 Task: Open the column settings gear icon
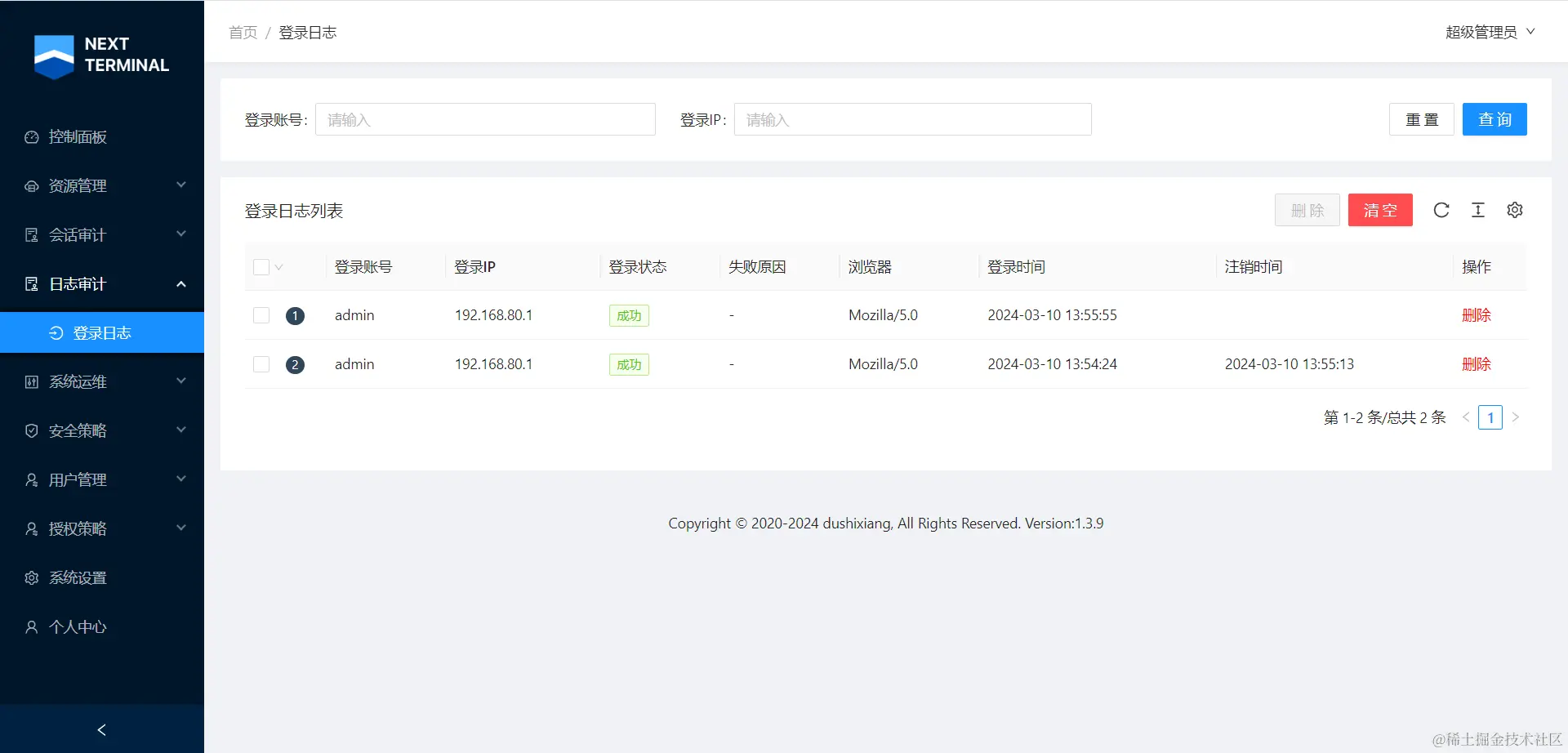(x=1515, y=210)
